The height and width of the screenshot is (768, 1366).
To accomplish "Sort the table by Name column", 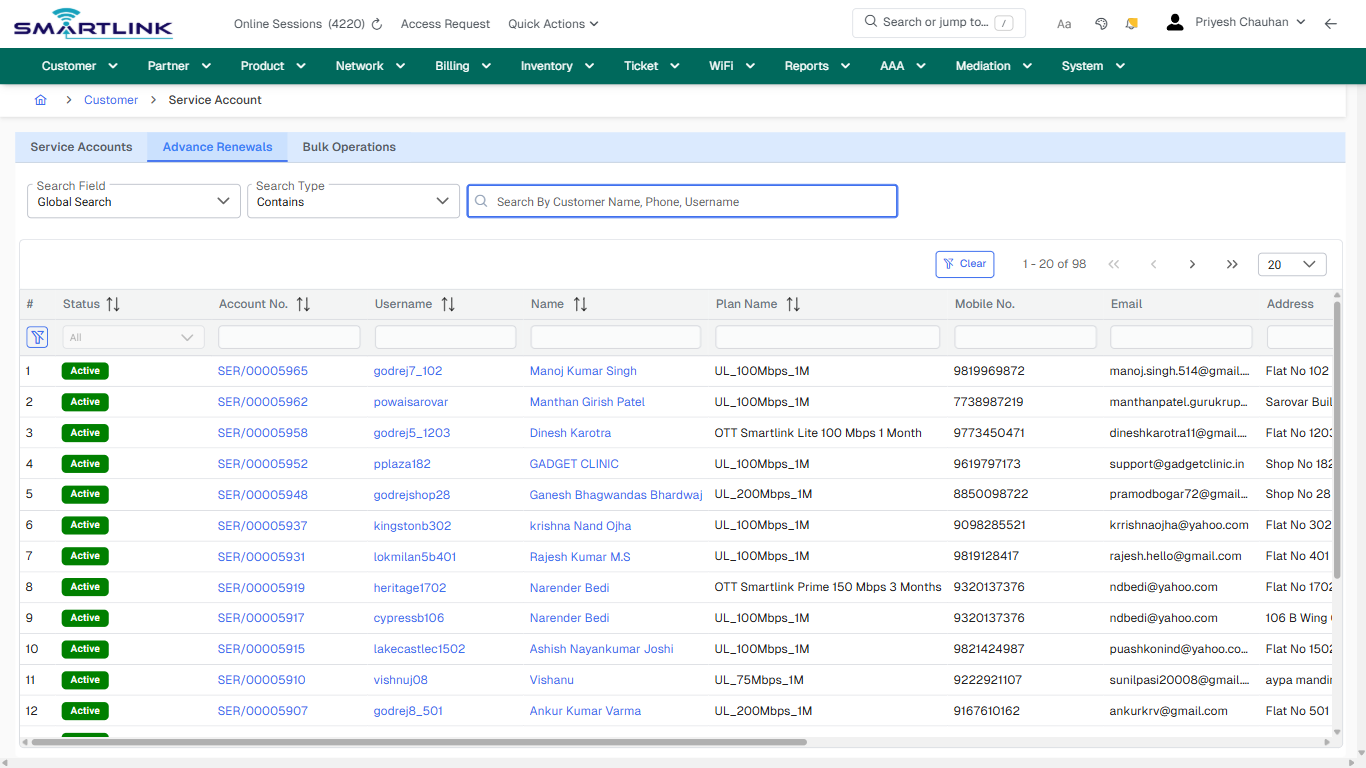I will (580, 304).
